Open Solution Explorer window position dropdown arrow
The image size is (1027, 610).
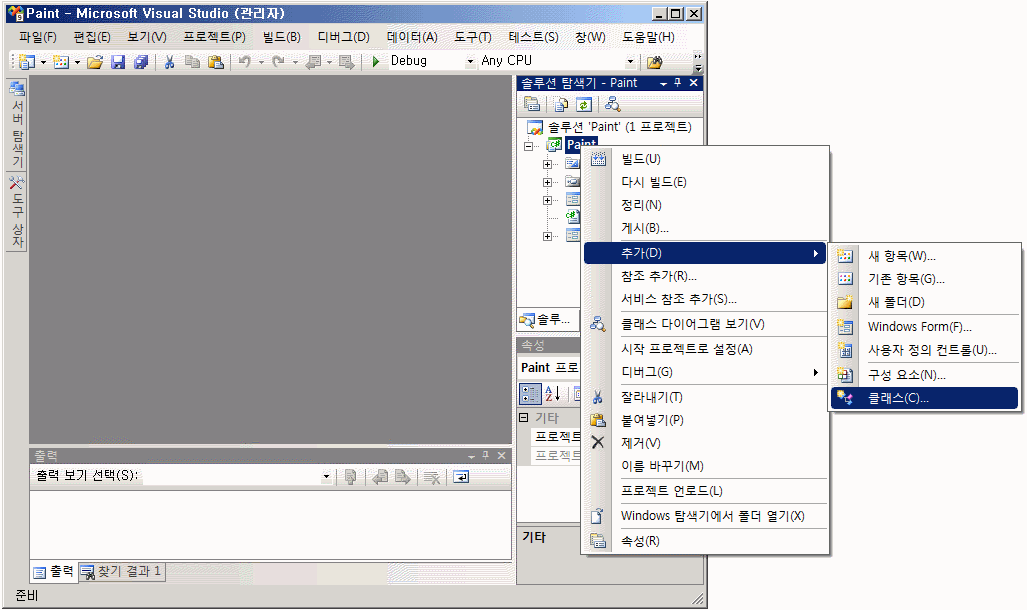coord(663,83)
